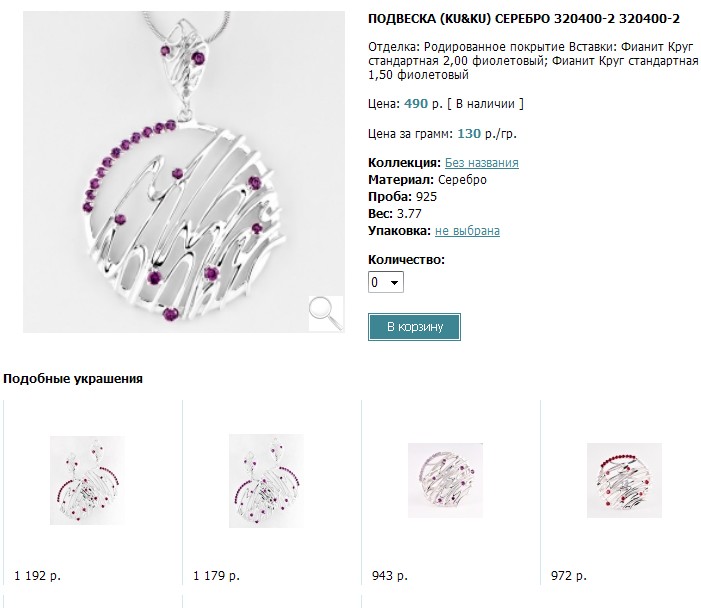This screenshot has height=608, width=701.
Task: Open the Без названия collection link
Action: pyautogui.click(x=481, y=163)
